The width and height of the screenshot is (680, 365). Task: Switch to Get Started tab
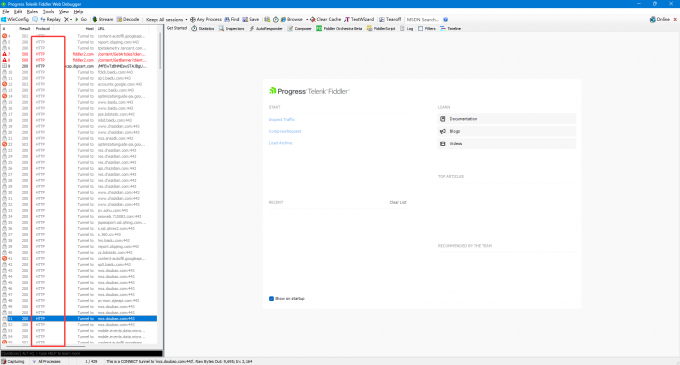tap(177, 28)
